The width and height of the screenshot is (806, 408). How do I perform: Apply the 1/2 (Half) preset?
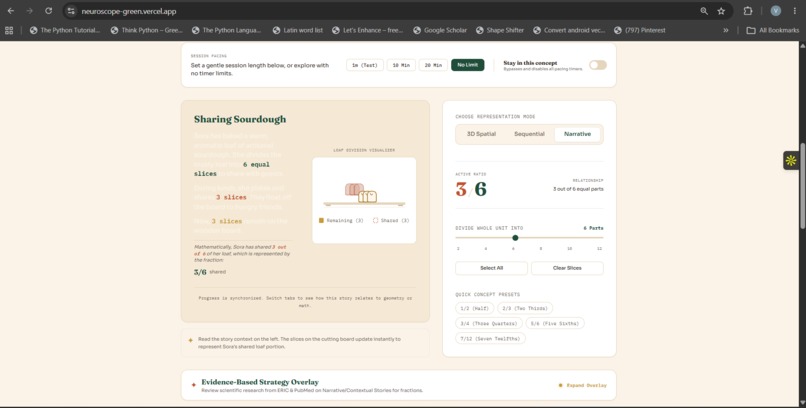pyautogui.click(x=474, y=308)
